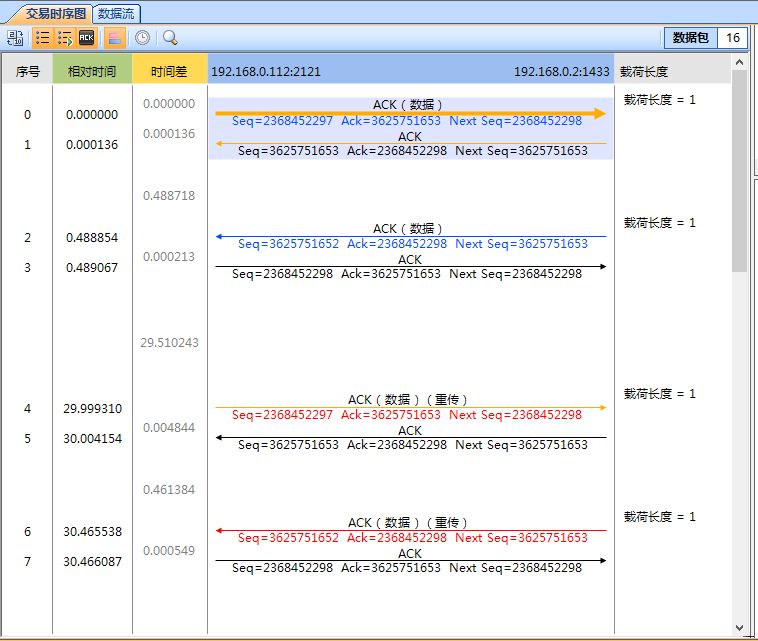Click relative time 0.000000 of packet 0
758x641 pixels.
click(x=92, y=115)
